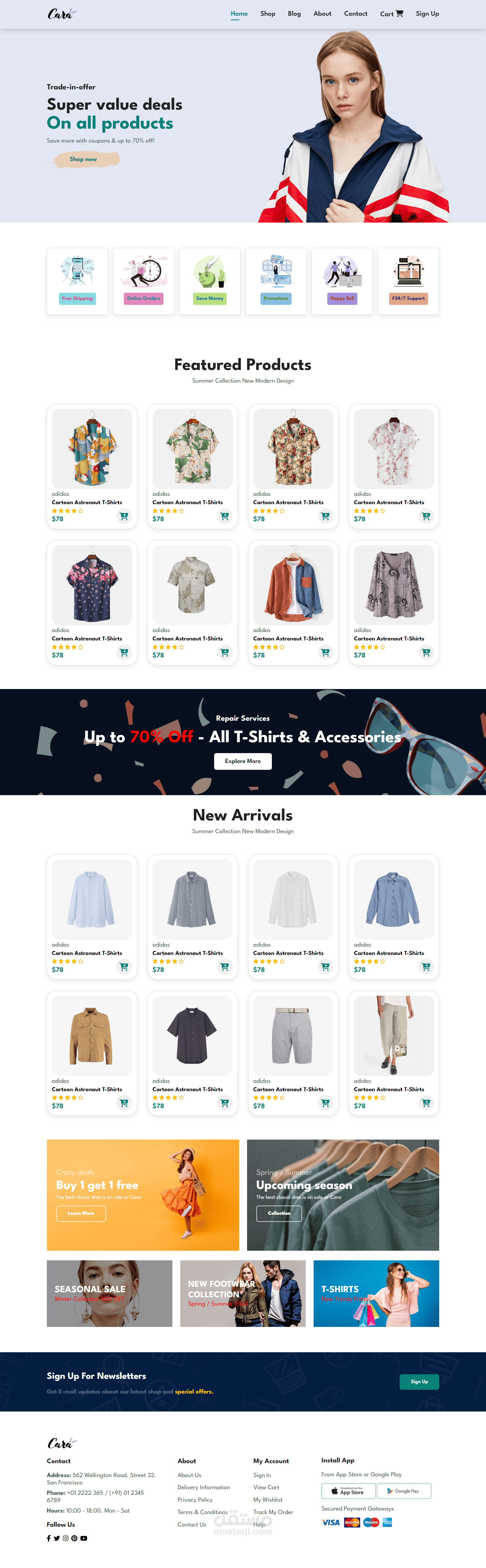Viewport: 486px width, 1568px height.
Task: Open the Facebook icon in footer
Action: (x=49, y=1538)
